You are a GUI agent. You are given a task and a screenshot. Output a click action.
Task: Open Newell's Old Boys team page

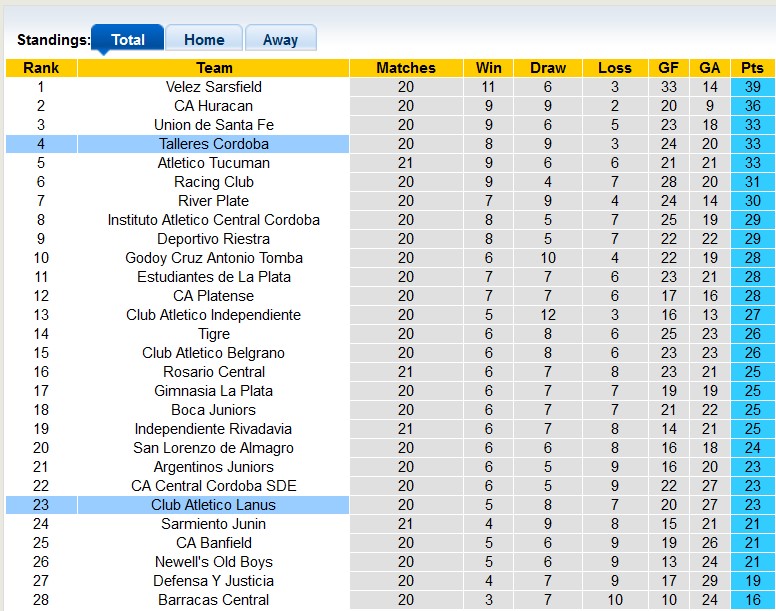[214, 562]
